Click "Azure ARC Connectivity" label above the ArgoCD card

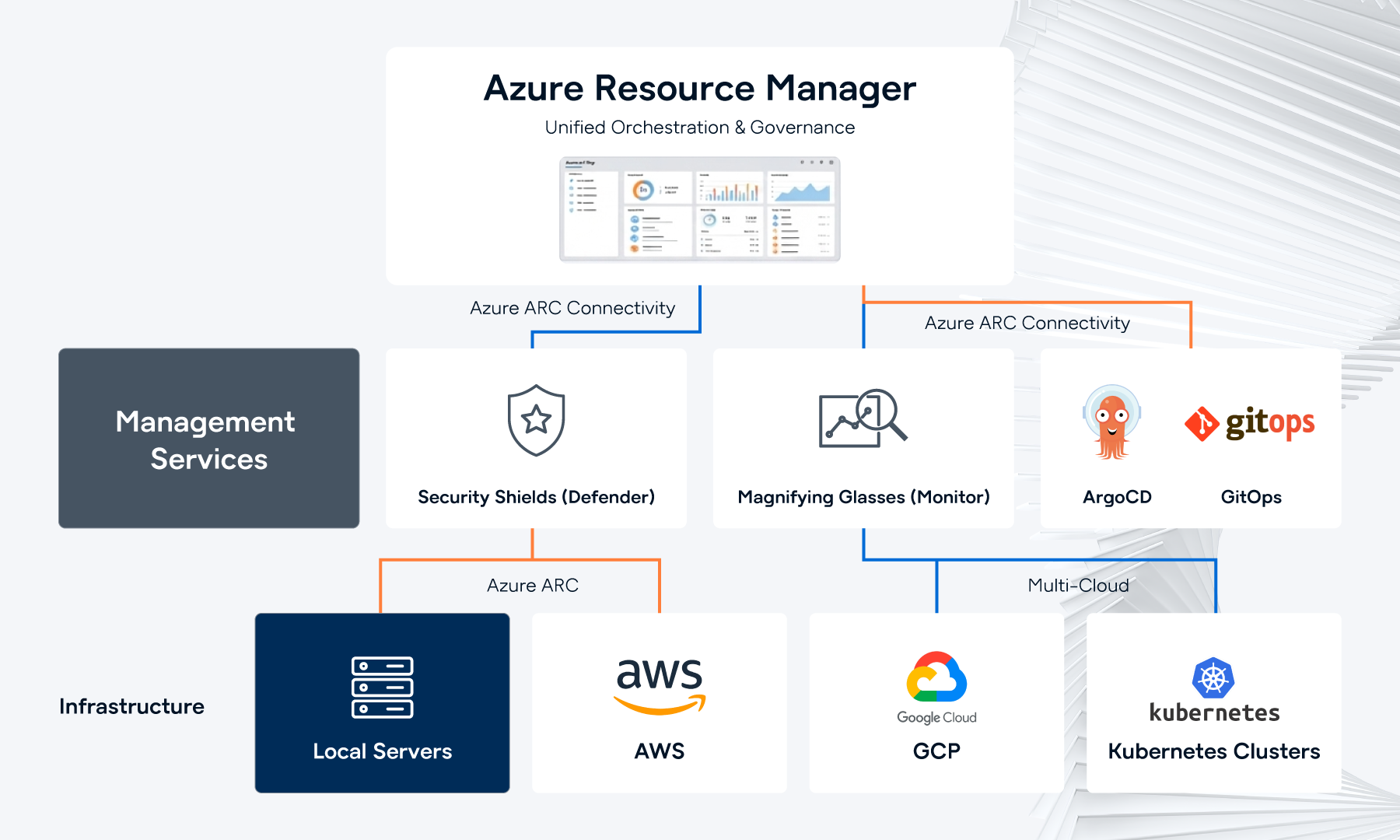click(x=1027, y=323)
